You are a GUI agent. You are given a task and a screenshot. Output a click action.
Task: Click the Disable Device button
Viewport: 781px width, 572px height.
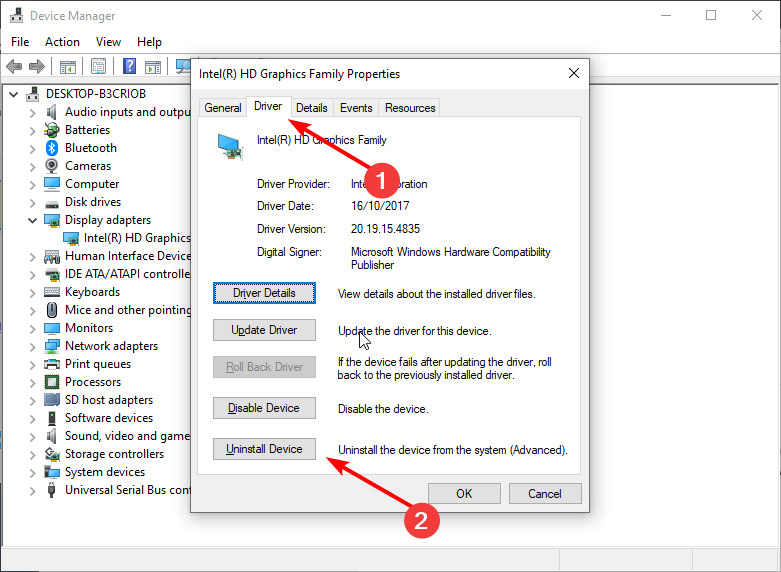(264, 408)
